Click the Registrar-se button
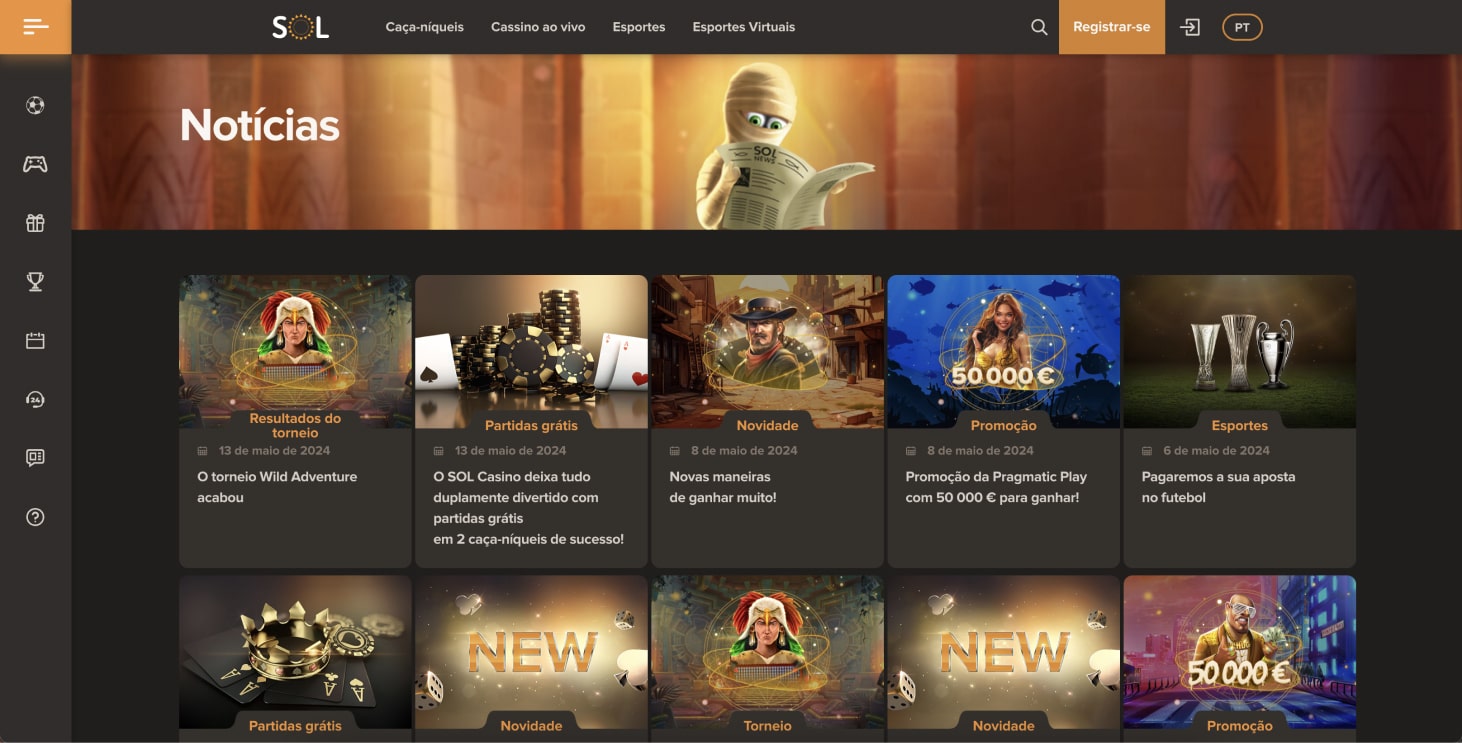This screenshot has height=743, width=1462. [x=1112, y=27]
